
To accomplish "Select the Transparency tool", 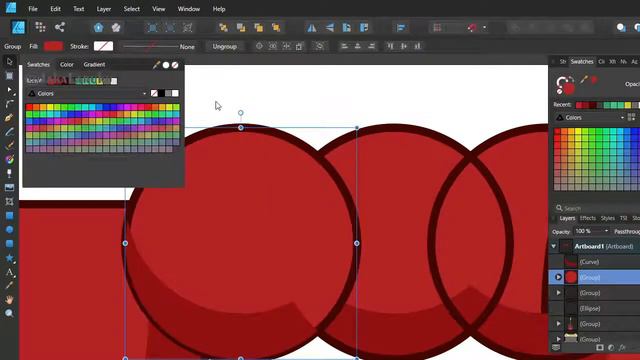I will pos(9,173).
